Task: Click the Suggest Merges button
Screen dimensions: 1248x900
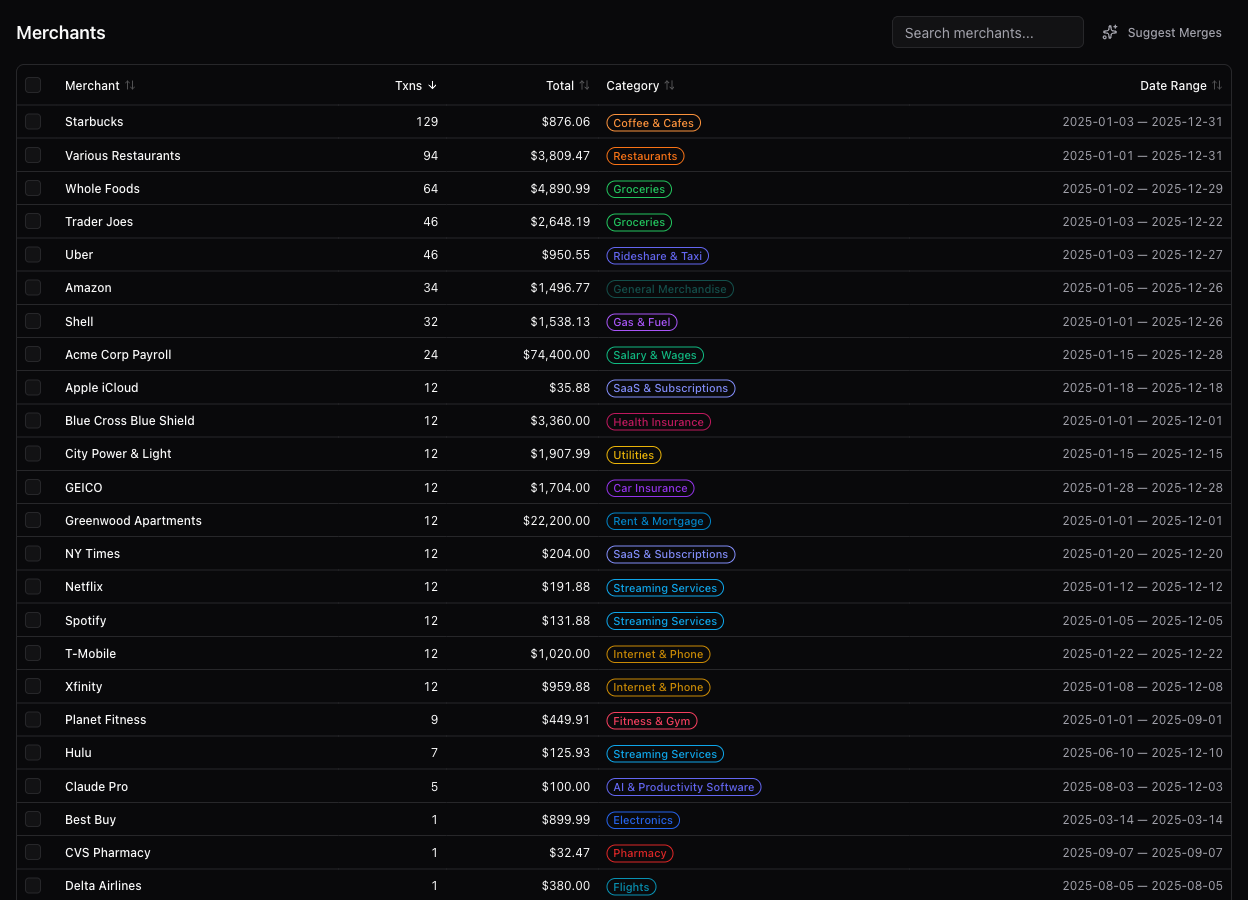Action: point(1174,31)
